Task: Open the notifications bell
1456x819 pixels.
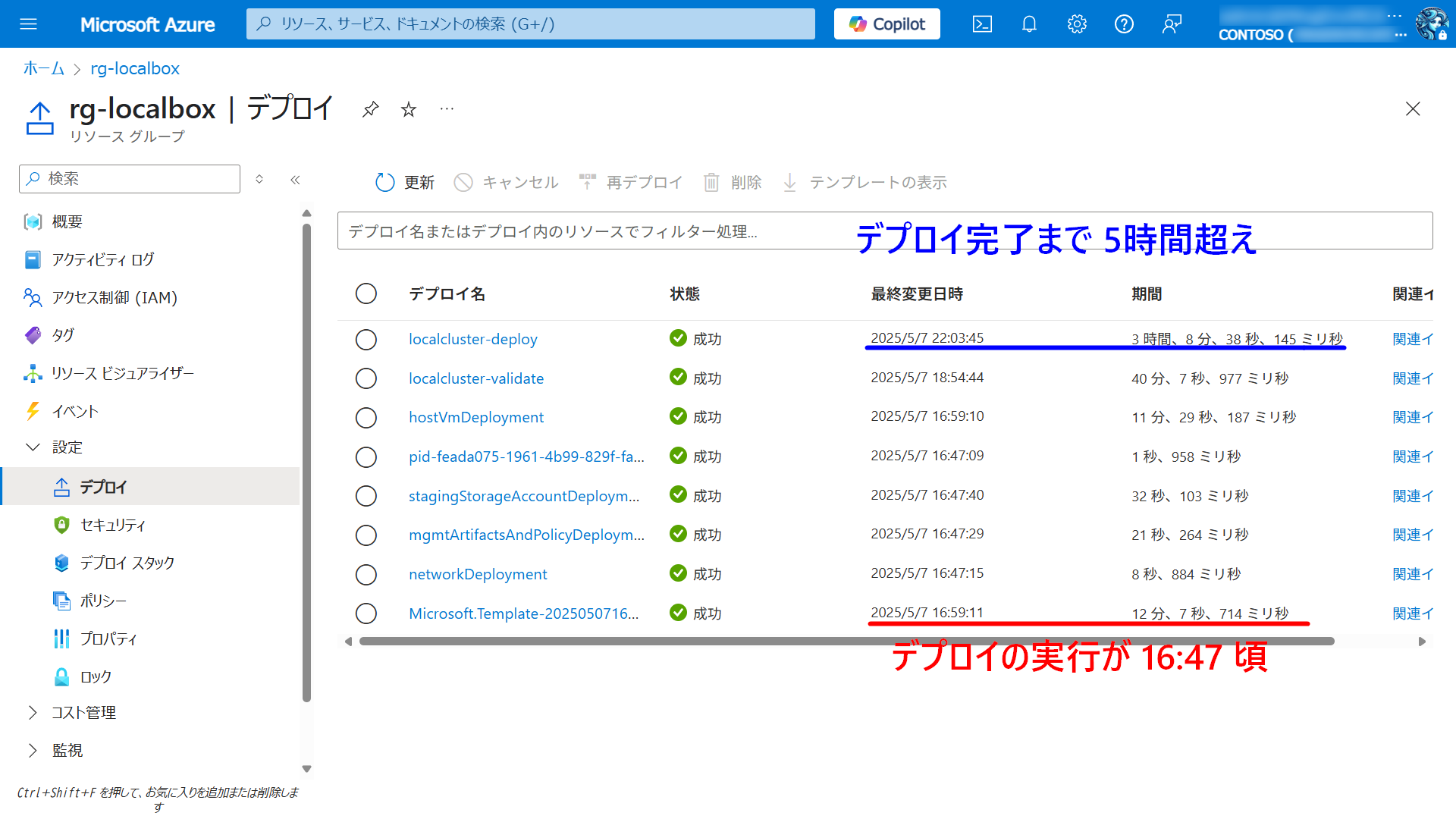Action: coord(1028,24)
